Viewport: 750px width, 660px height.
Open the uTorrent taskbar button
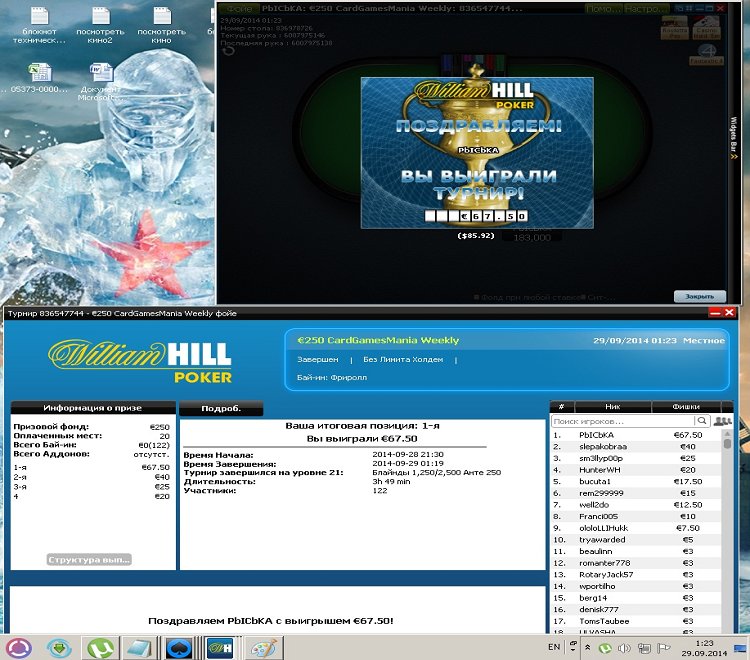100,649
